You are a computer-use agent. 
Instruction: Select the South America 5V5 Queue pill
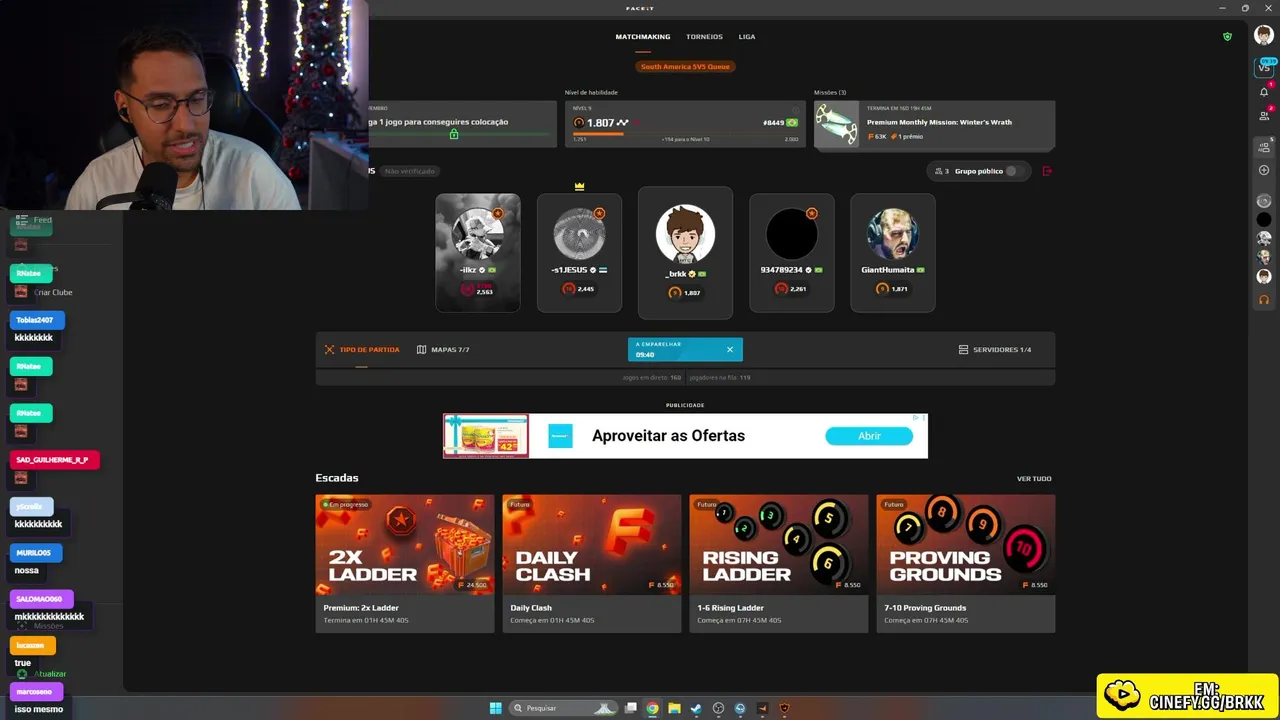(x=685, y=67)
